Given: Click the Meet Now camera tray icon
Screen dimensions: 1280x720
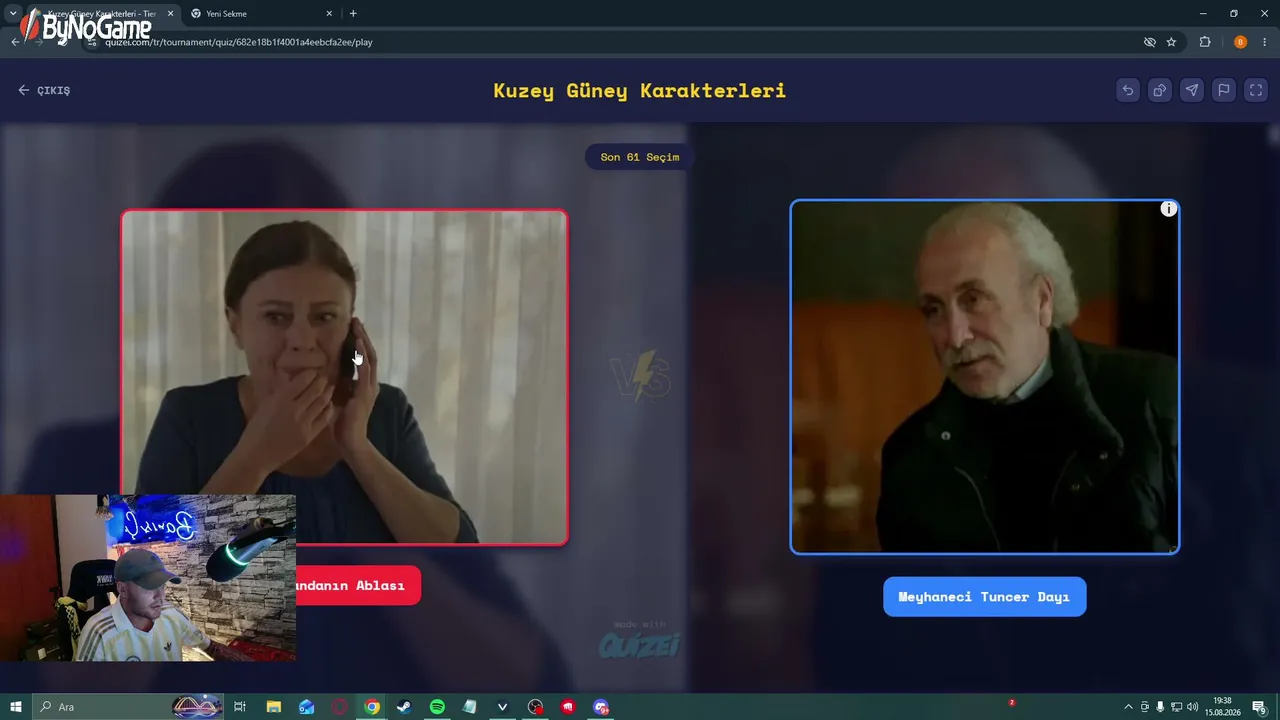Looking at the screenshot, I should [1145, 707].
